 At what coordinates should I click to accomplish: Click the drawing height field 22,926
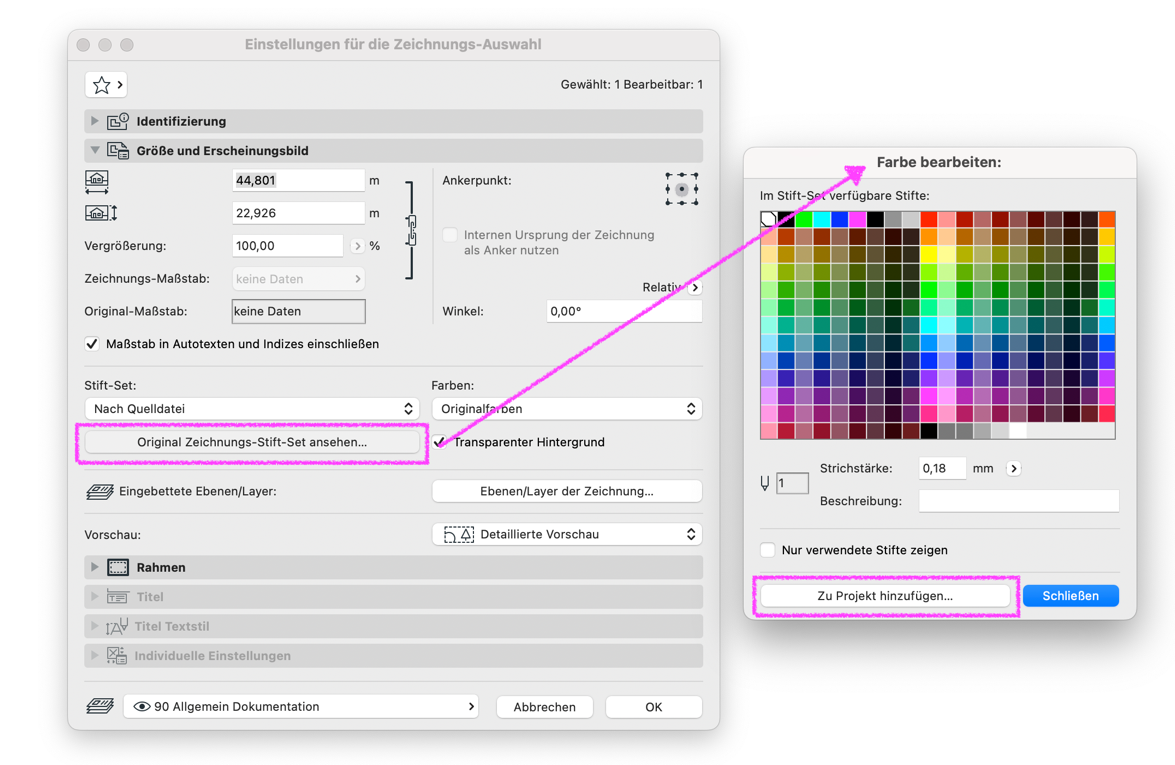tap(298, 213)
